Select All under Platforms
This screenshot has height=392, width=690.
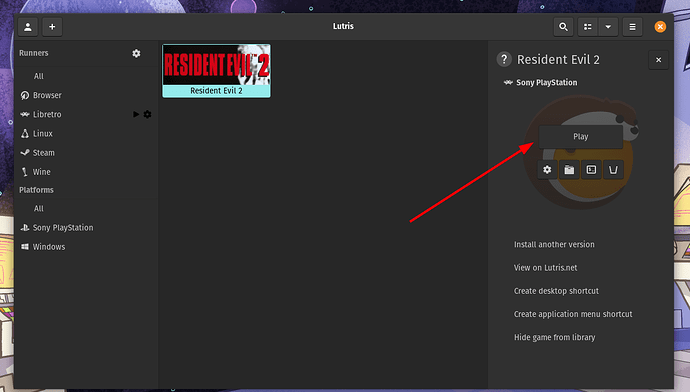pyautogui.click(x=39, y=209)
